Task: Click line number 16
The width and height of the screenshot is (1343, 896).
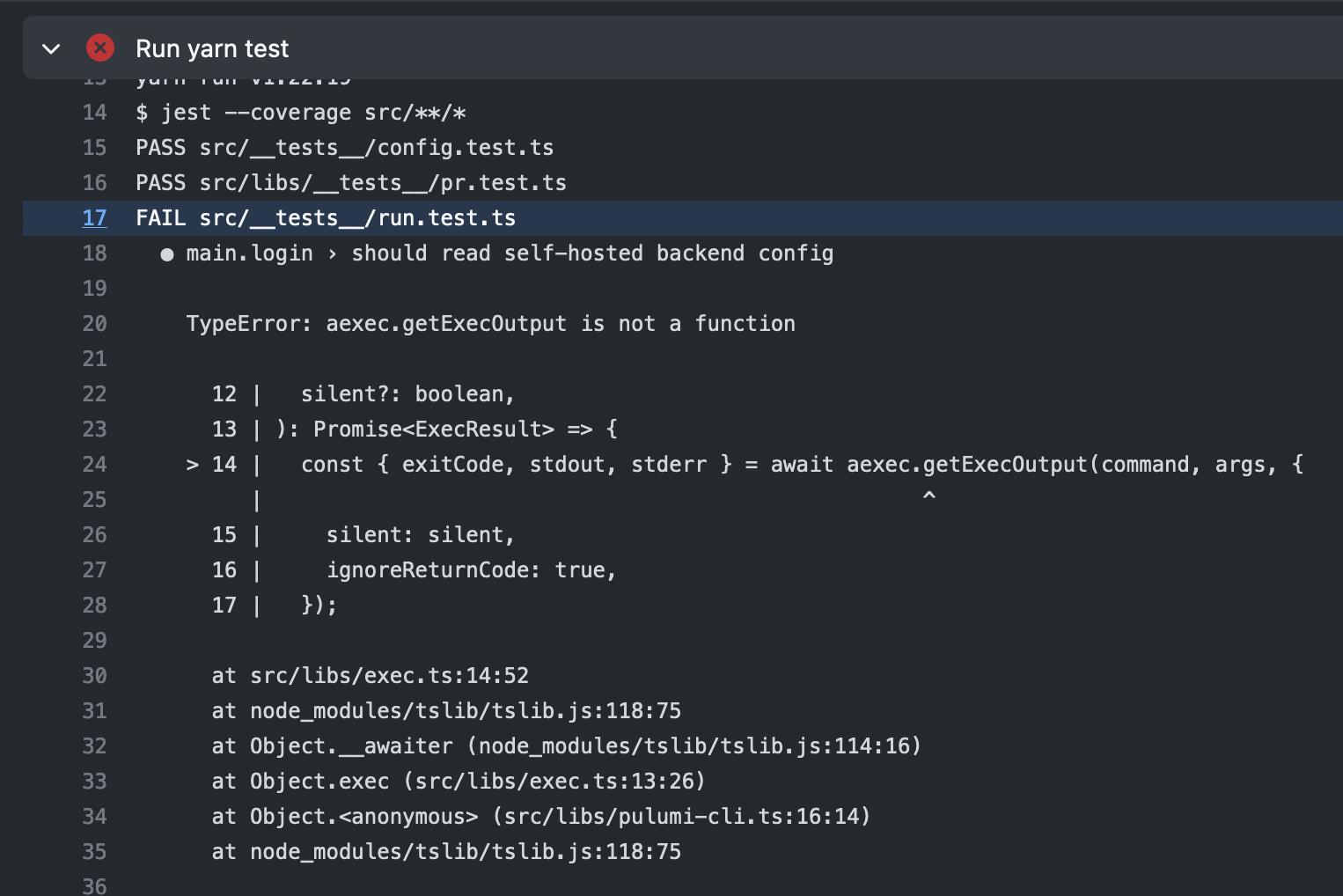Action: (94, 183)
